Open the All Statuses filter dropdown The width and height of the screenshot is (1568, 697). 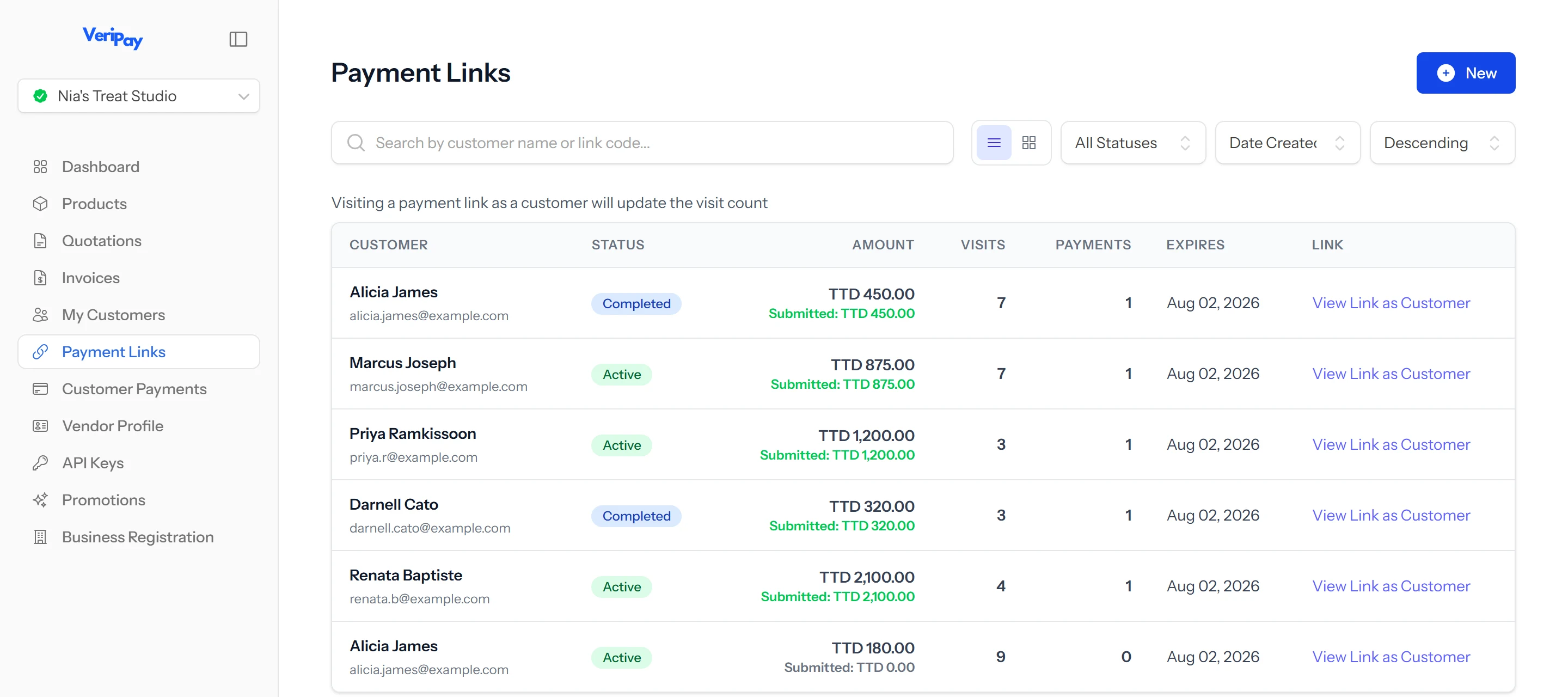[1133, 143]
